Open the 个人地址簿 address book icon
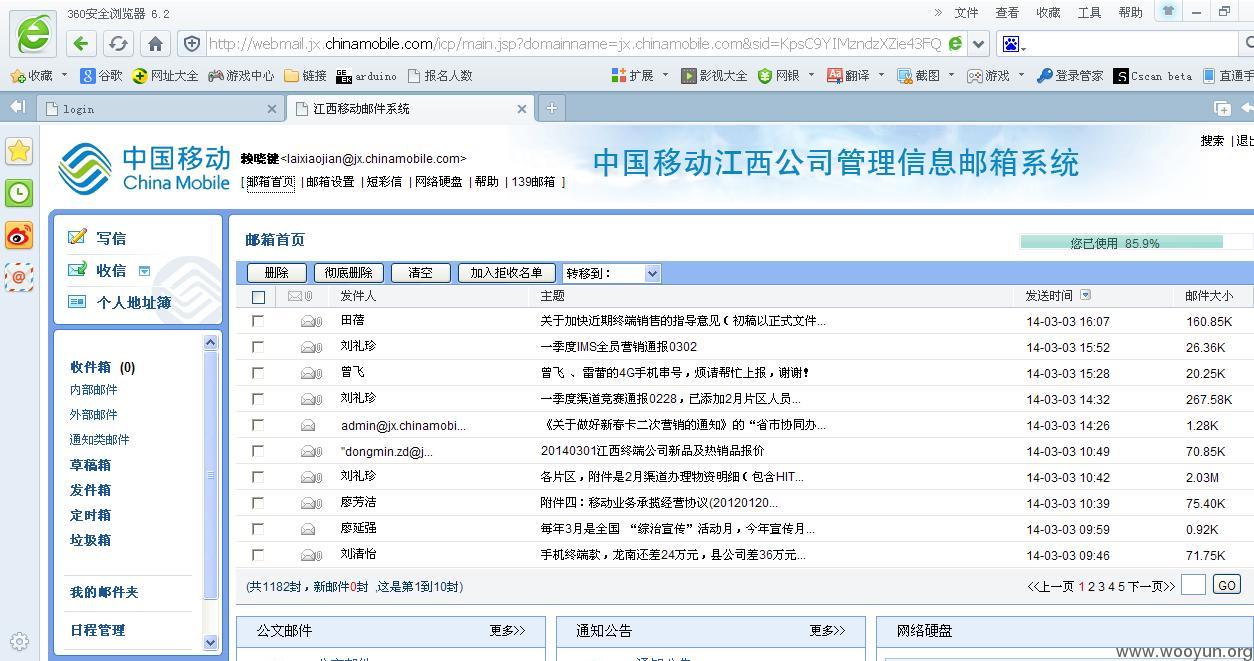1254x661 pixels. pyautogui.click(x=77, y=301)
